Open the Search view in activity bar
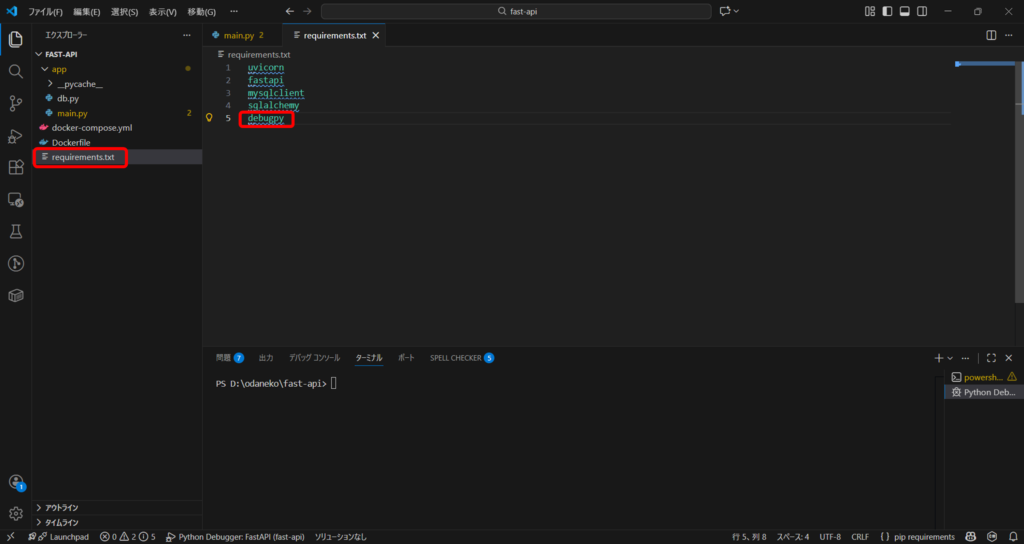This screenshot has width=1024, height=544. pos(16,72)
